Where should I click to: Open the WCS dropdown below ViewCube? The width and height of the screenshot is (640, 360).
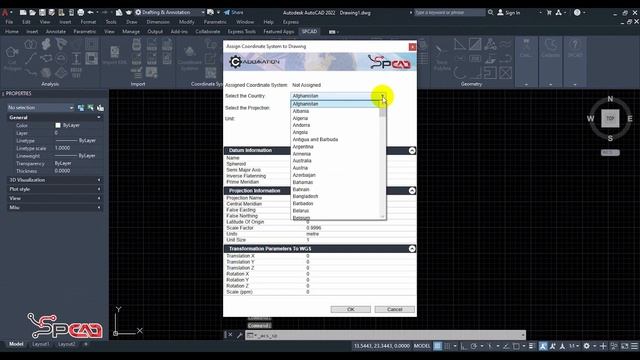(x=610, y=152)
